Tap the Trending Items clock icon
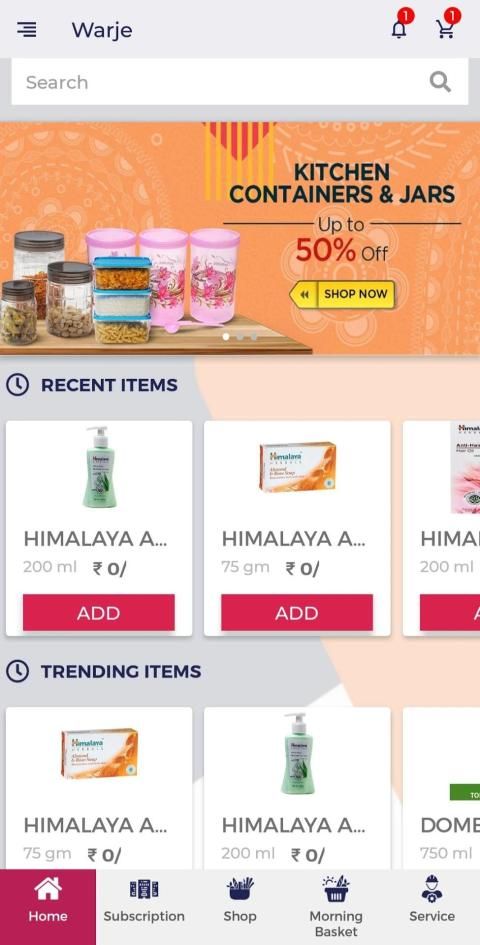 (x=17, y=671)
